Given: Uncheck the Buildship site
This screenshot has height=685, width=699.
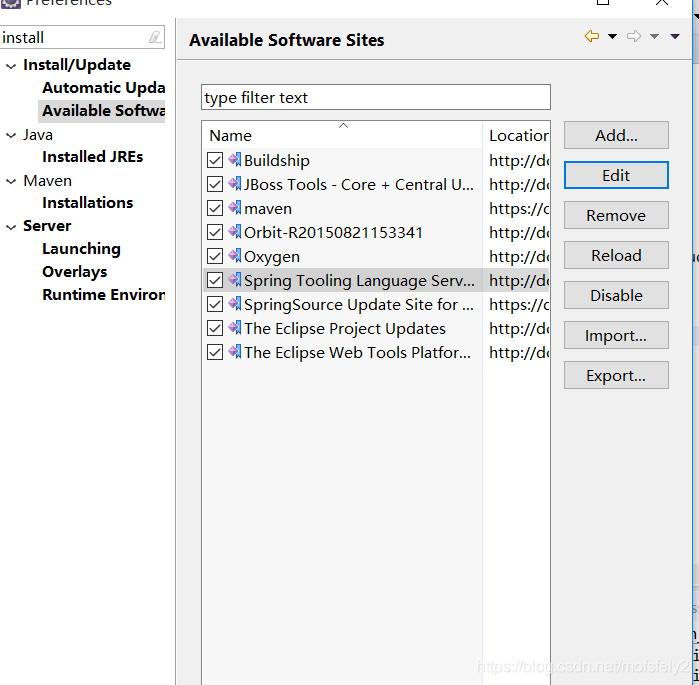Looking at the screenshot, I should click(x=215, y=160).
